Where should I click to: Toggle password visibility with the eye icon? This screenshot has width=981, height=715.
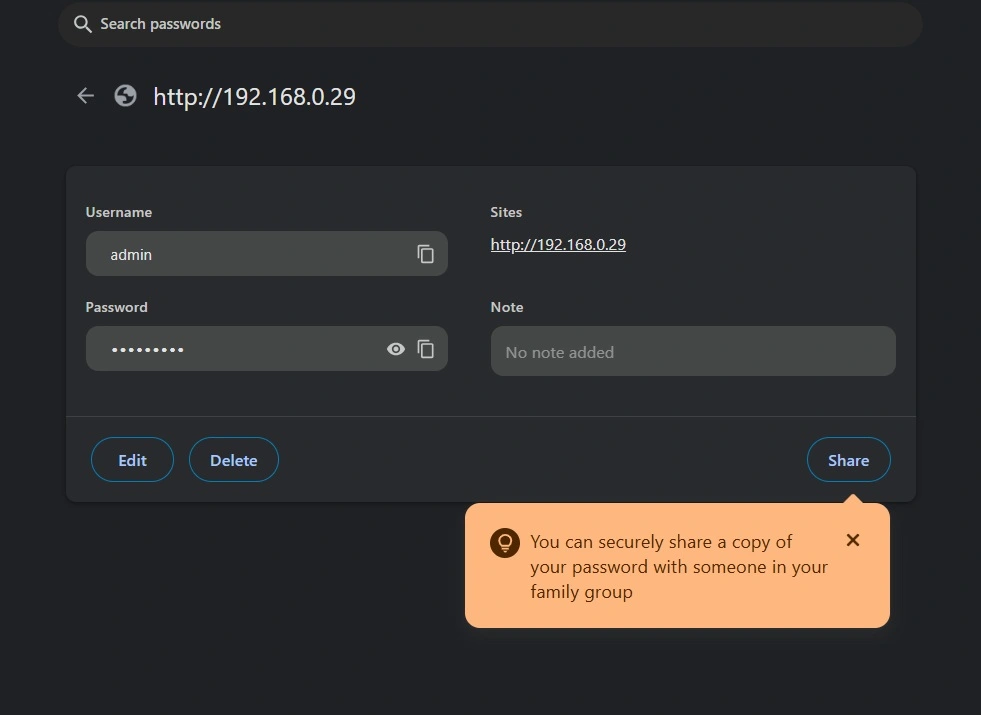pyautogui.click(x=395, y=348)
